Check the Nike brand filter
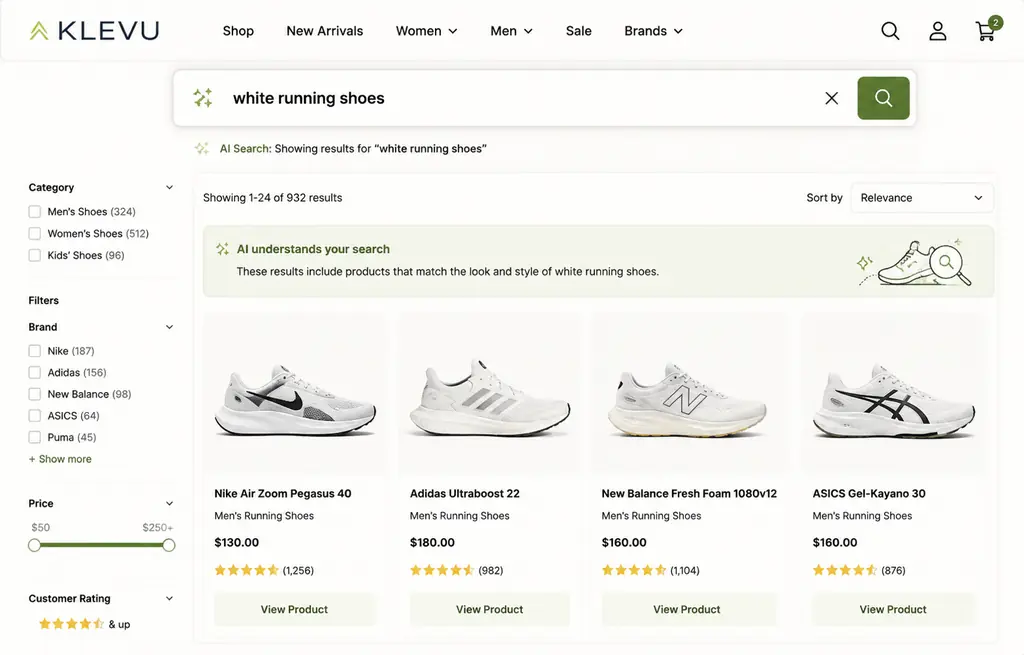This screenshot has height=655, width=1024. (35, 351)
